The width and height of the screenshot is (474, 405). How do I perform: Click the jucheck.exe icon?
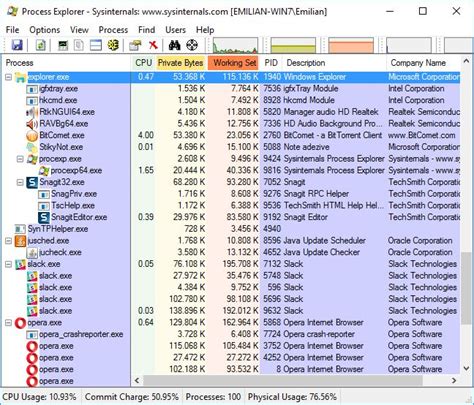32,253
